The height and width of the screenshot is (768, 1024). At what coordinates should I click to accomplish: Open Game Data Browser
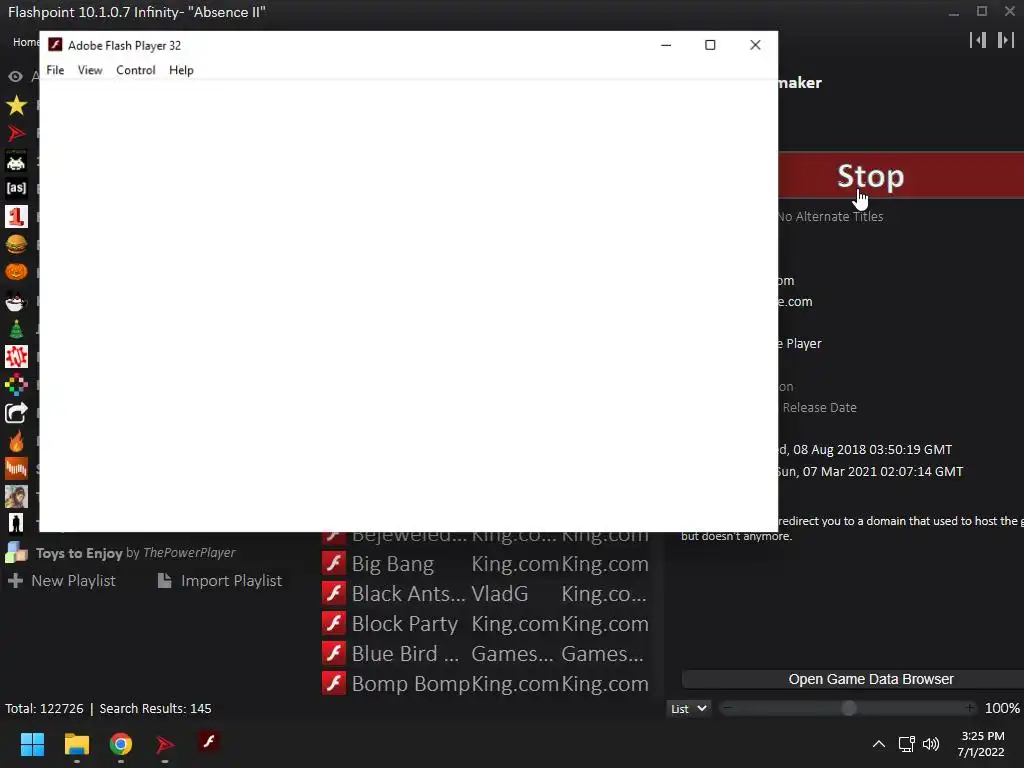[852, 679]
